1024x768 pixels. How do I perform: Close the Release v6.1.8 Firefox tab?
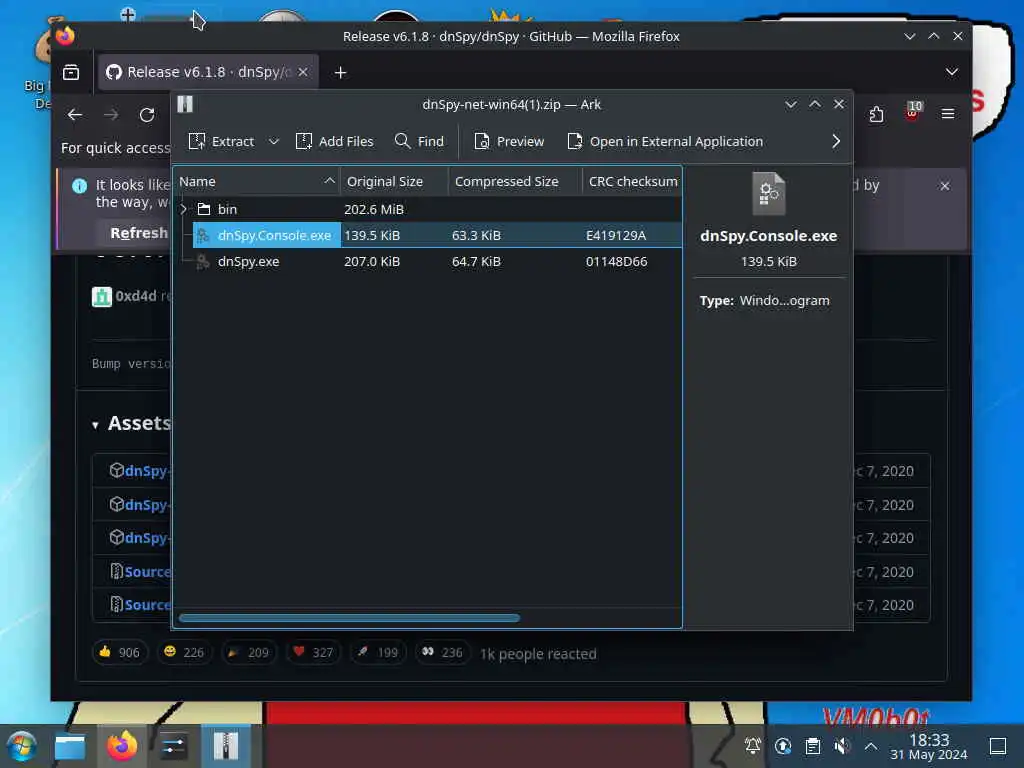(x=303, y=72)
